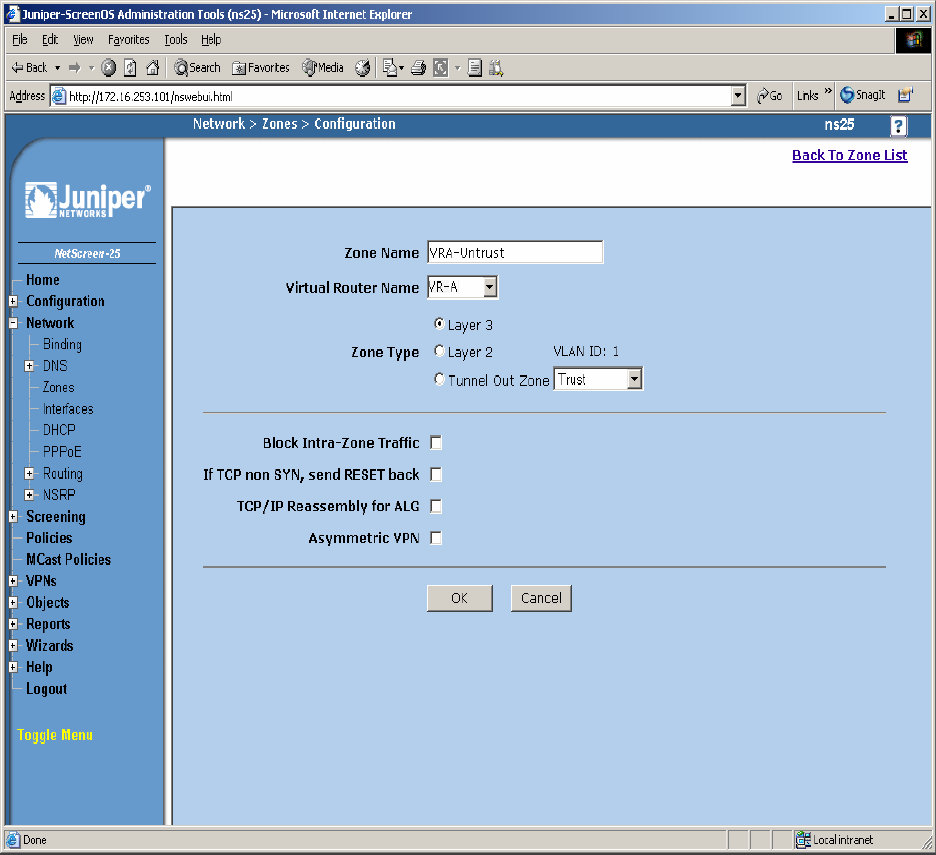Refresh the page with Refresh icon
The width and height of the screenshot is (936, 855).
(x=130, y=67)
